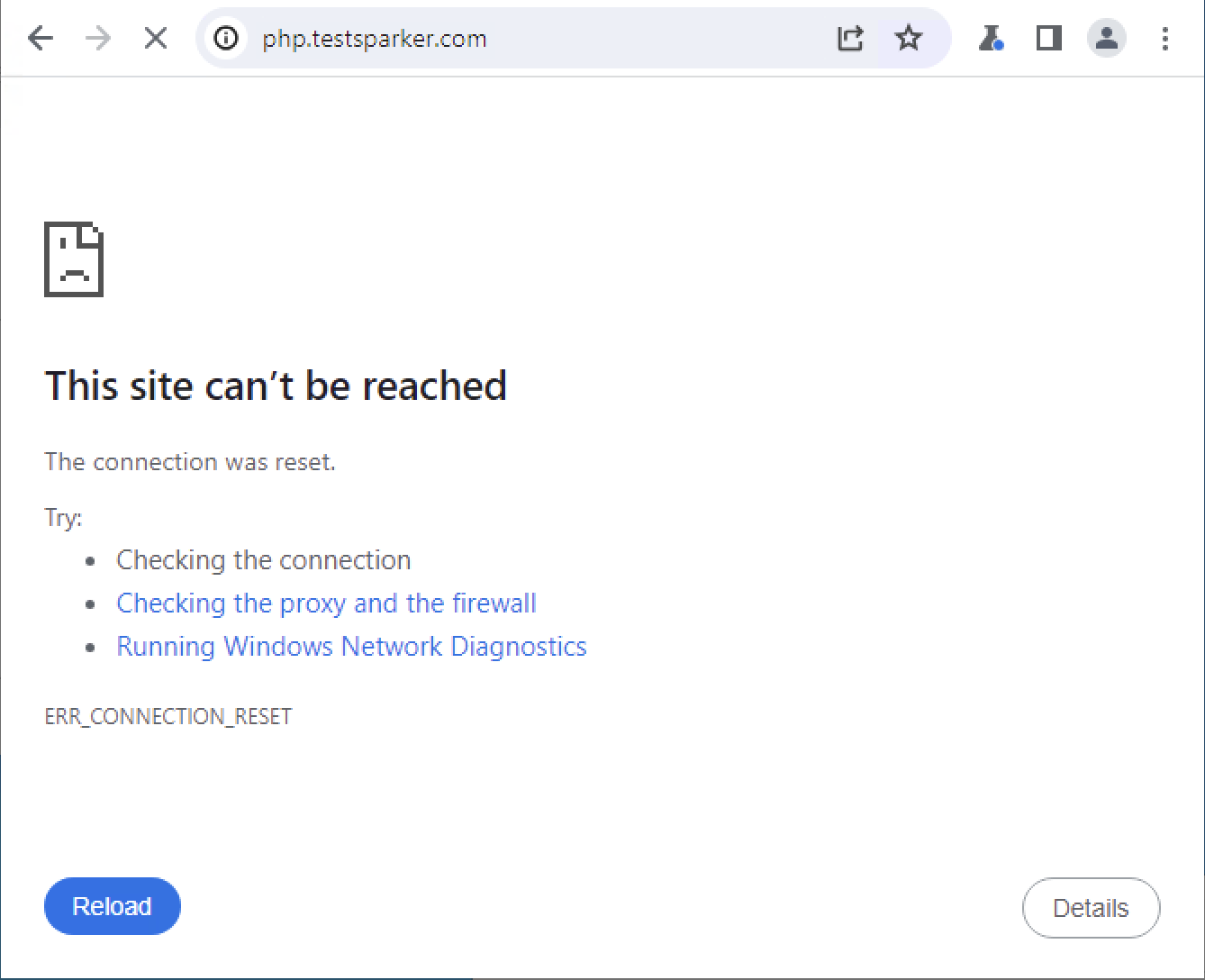Go back to the previous page
1205x980 pixels.
[x=41, y=39]
